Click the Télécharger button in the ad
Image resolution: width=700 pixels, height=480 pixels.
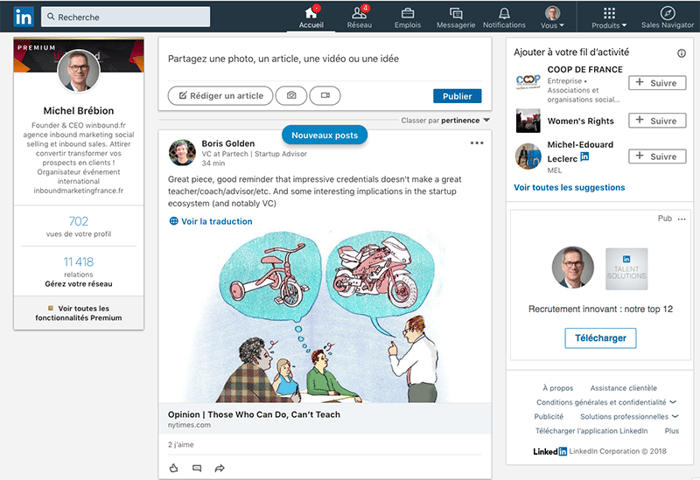(600, 338)
